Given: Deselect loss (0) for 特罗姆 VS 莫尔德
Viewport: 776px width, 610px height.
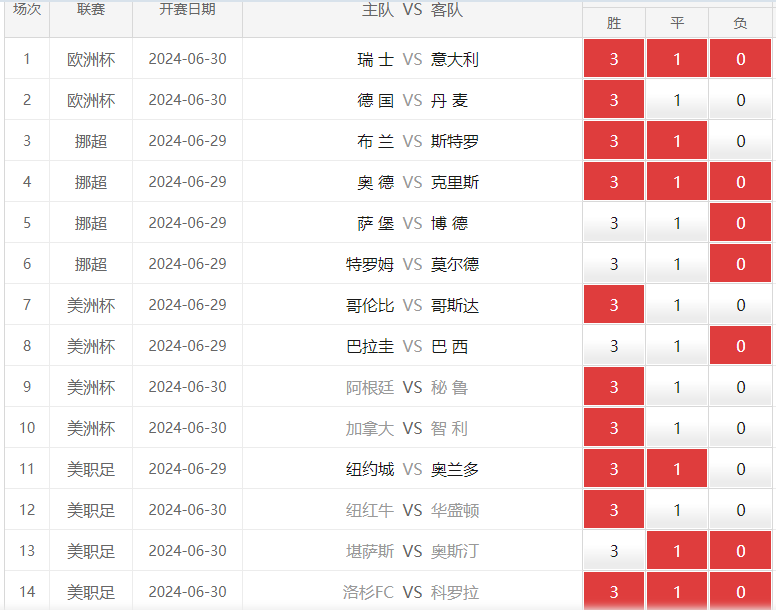Looking at the screenshot, I should pos(740,264).
